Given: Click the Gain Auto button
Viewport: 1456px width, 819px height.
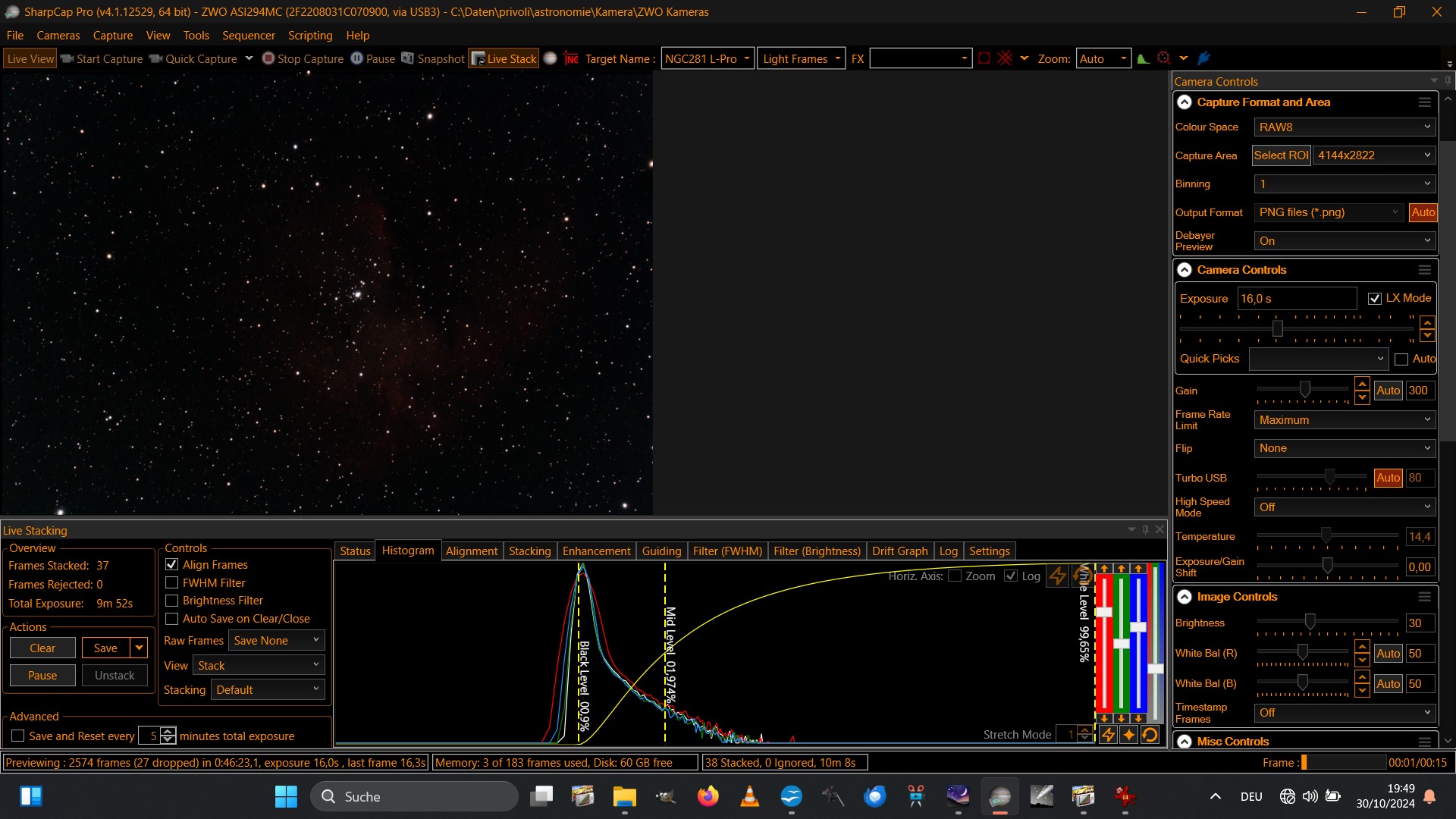Looking at the screenshot, I should coord(1389,391).
